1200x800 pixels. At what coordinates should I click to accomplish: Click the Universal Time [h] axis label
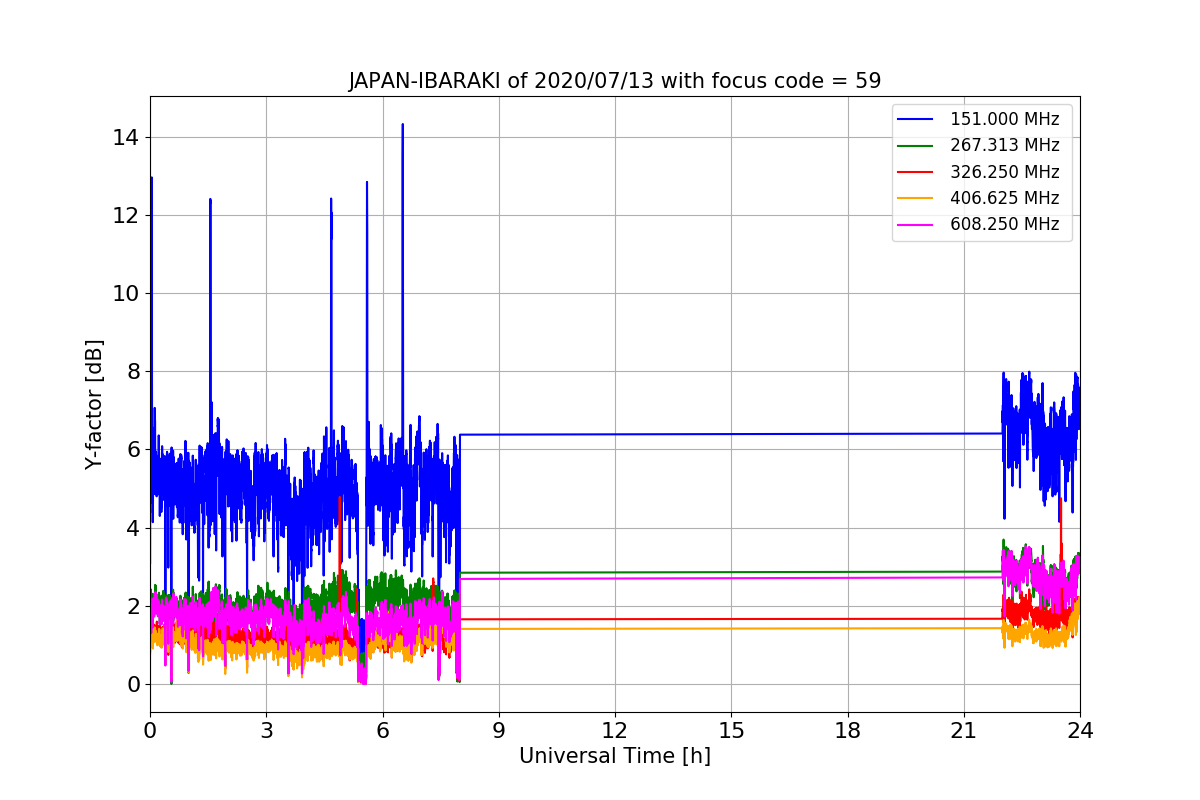tap(615, 756)
